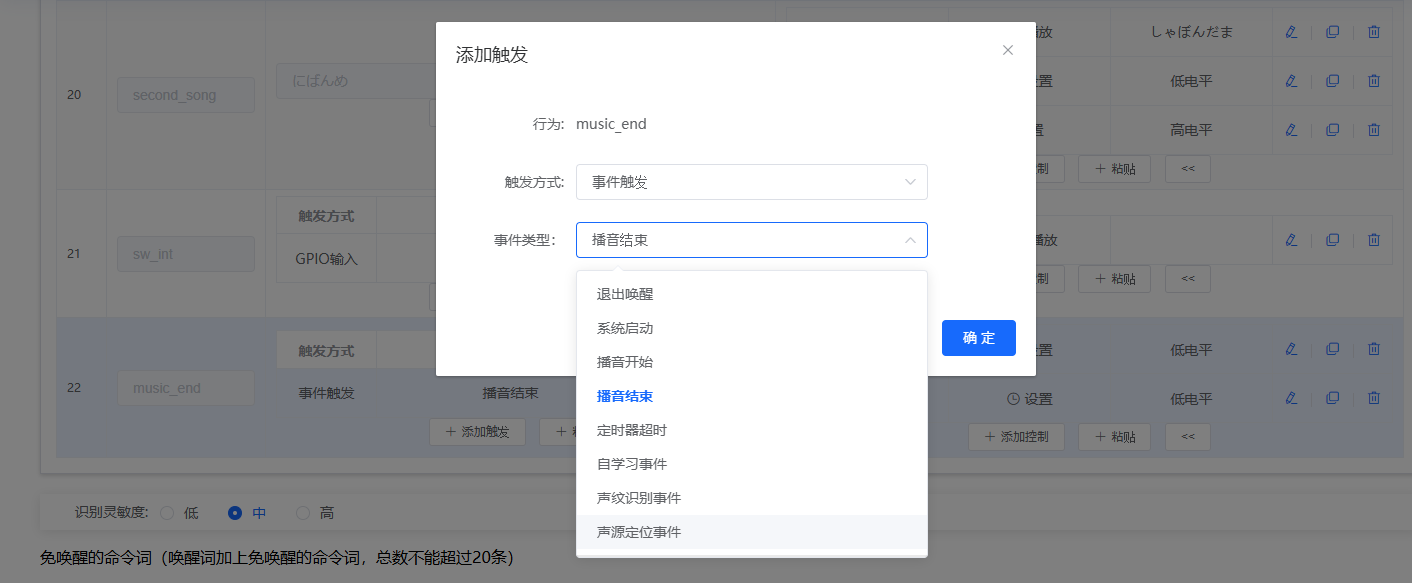Viewport: 1412px width, 583px height.
Task: Delete the sw_int row 21 control entry
Action: tap(1374, 240)
